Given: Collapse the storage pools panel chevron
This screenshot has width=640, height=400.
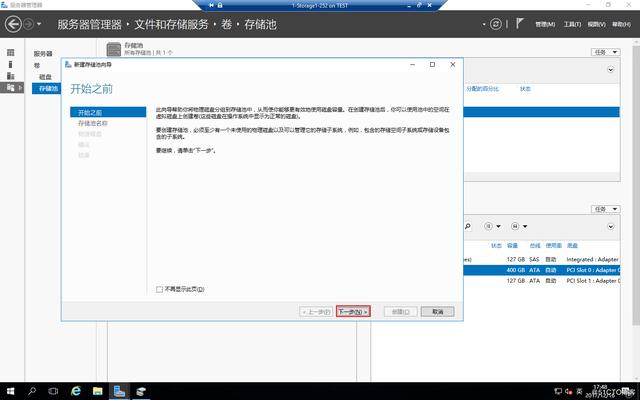Looking at the screenshot, I should [x=611, y=70].
